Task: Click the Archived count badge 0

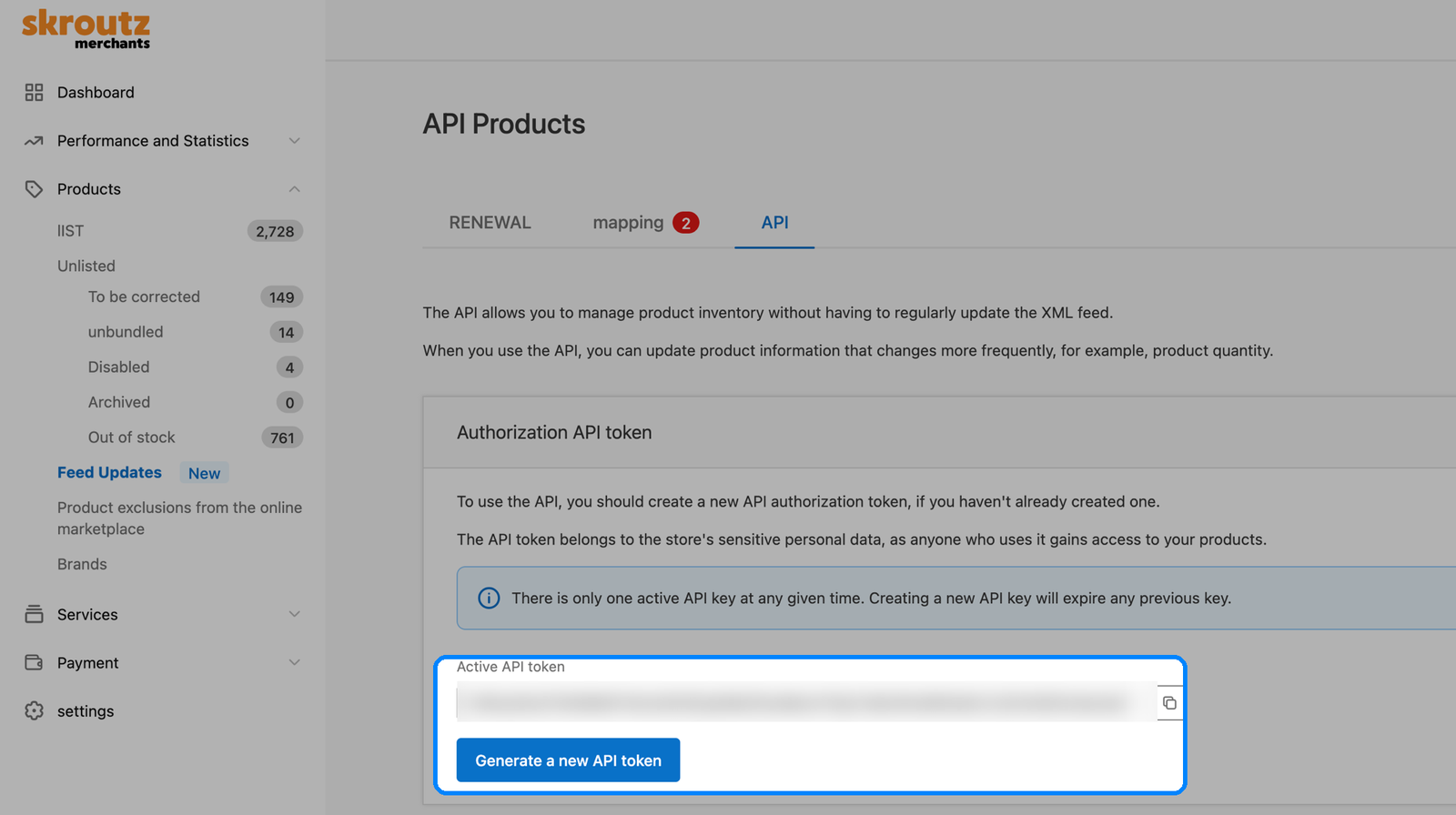Action: pos(289,402)
